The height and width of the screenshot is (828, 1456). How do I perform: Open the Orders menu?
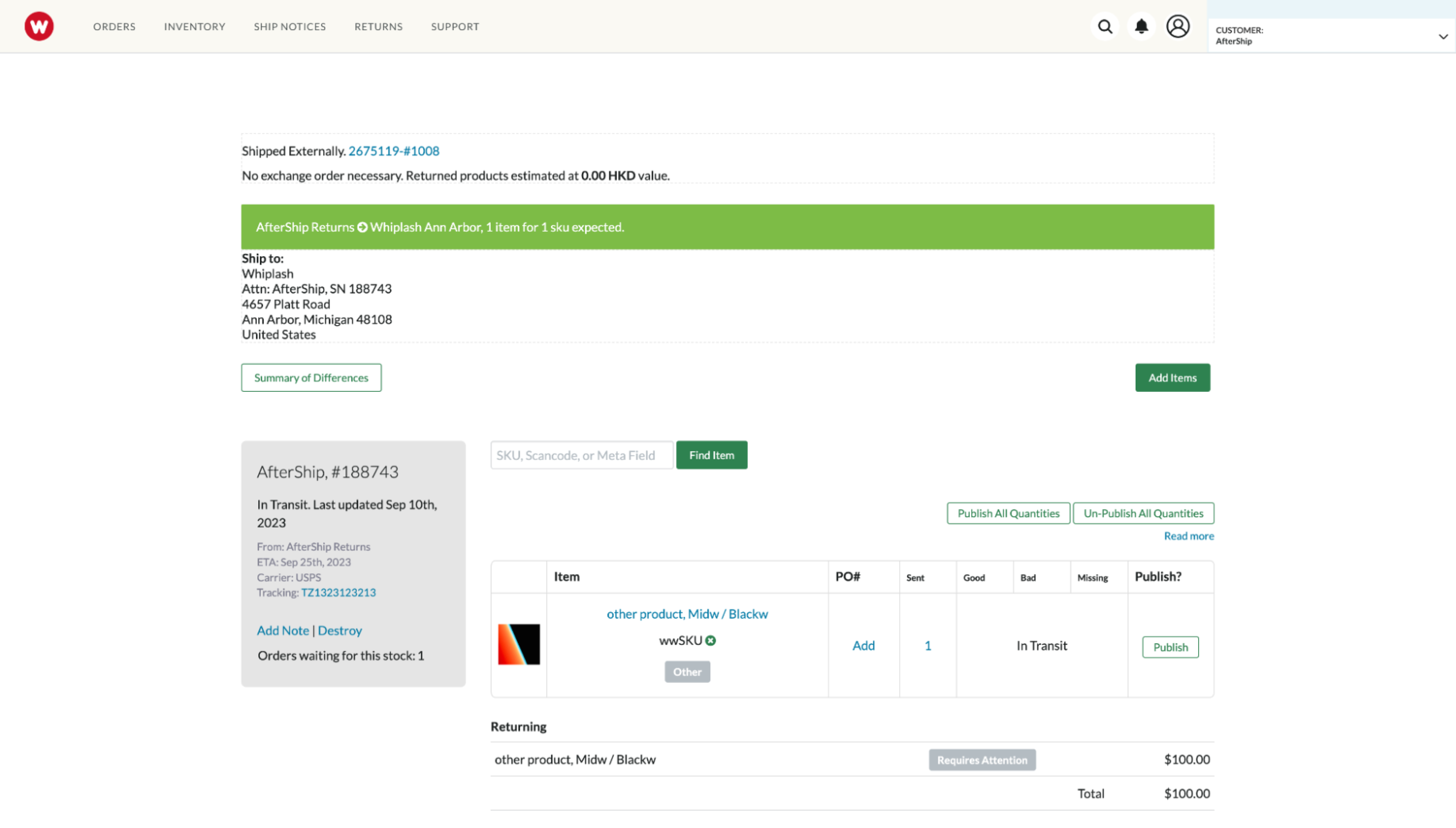coord(114,27)
